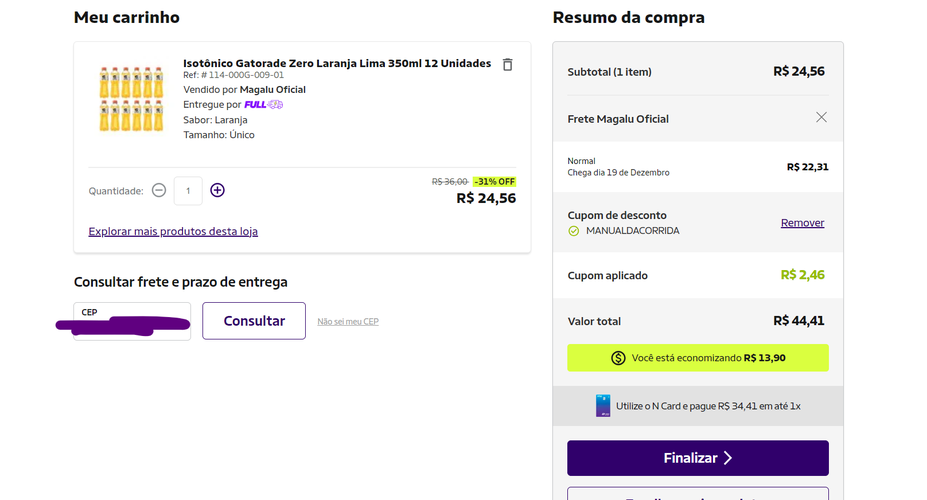Delete the Gatorade item with trash icon
This screenshot has height=500, width=927.
[x=507, y=64]
